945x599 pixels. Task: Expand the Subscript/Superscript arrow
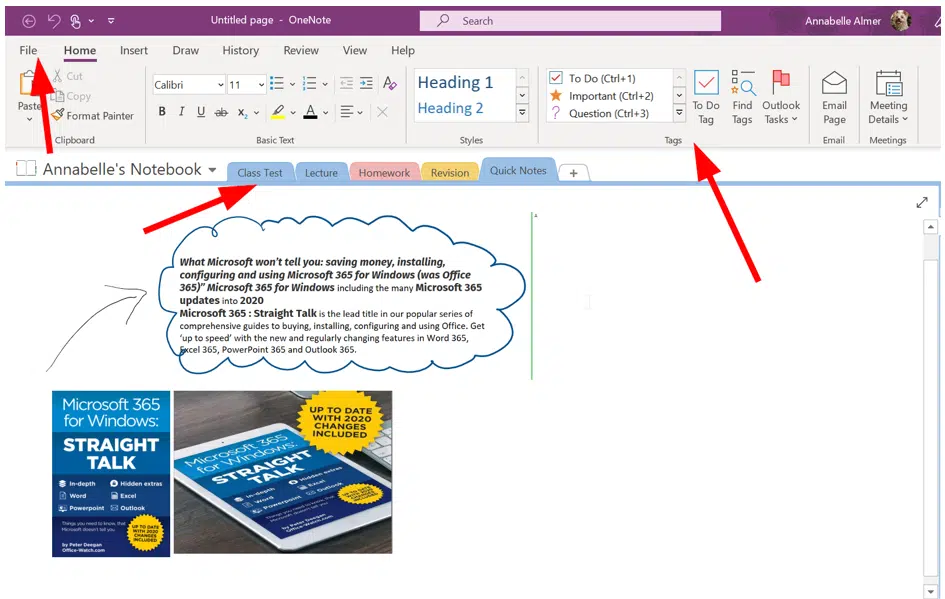click(256, 113)
